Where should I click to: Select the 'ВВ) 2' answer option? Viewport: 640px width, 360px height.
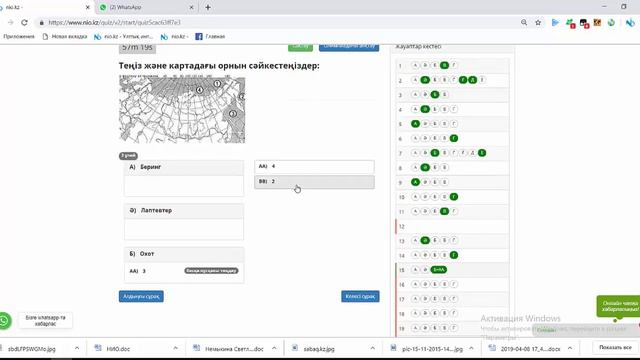click(x=314, y=182)
